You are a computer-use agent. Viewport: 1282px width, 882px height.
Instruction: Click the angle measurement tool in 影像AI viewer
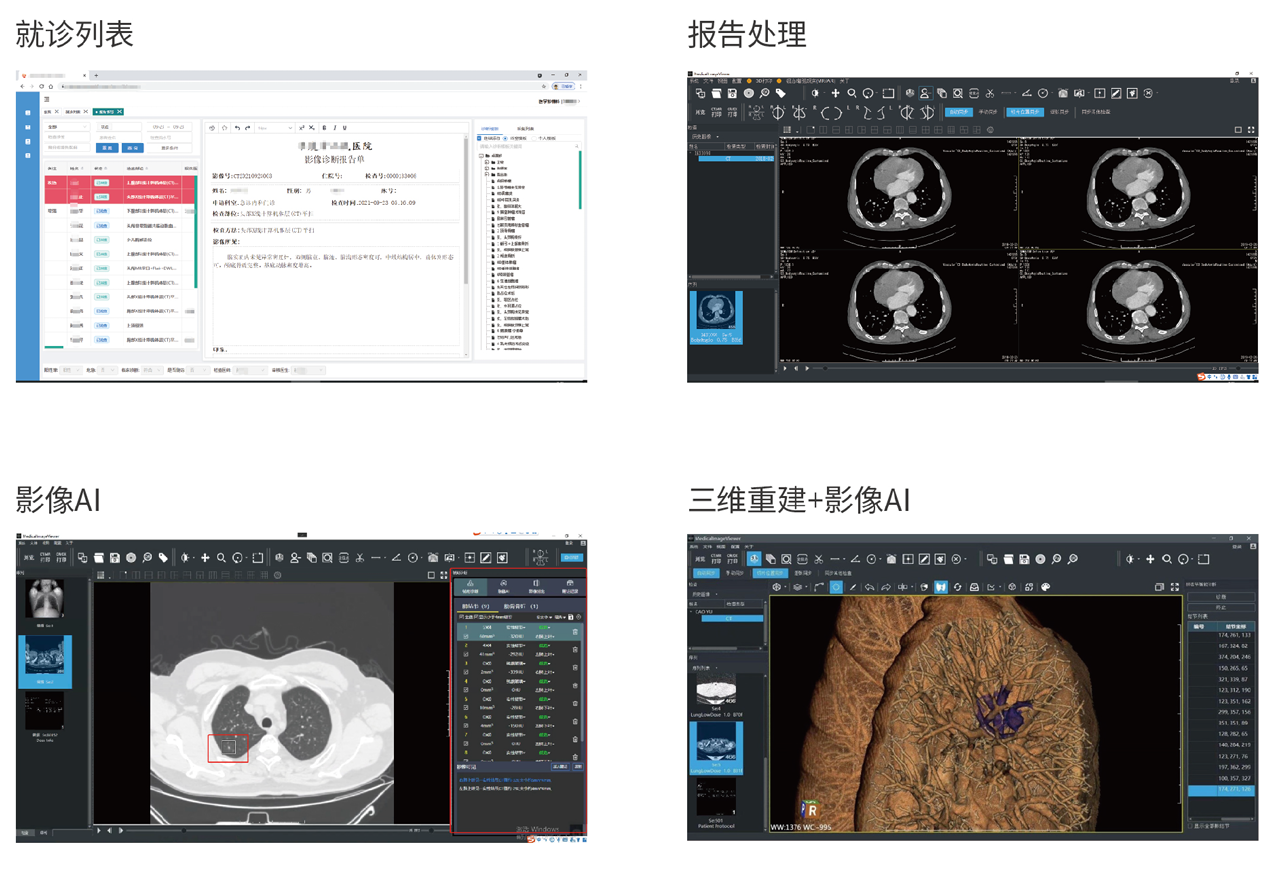point(396,557)
